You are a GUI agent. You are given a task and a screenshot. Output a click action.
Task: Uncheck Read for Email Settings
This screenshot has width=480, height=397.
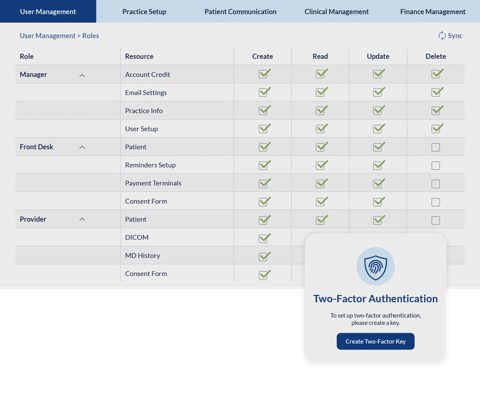pos(322,92)
